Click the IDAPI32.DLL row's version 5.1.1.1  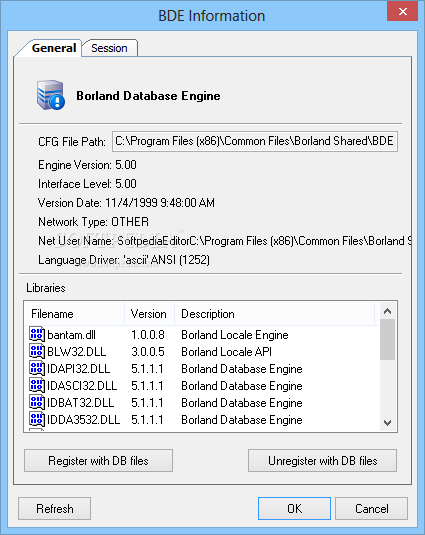pyautogui.click(x=147, y=369)
